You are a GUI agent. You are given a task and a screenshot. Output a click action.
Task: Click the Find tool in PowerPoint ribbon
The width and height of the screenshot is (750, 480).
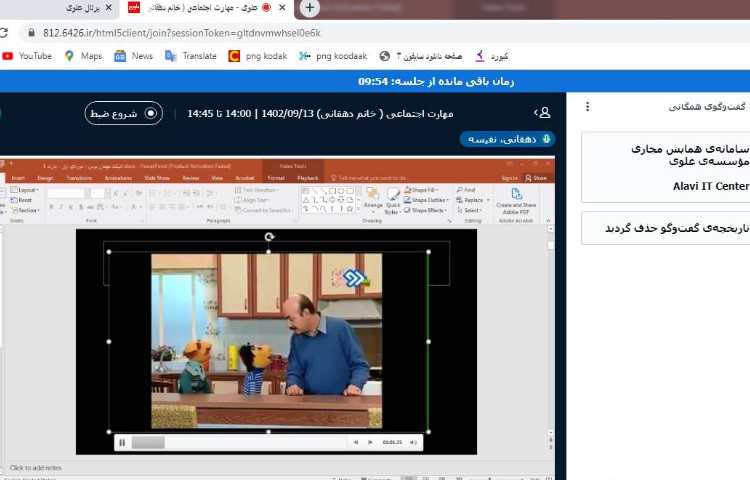[466, 190]
